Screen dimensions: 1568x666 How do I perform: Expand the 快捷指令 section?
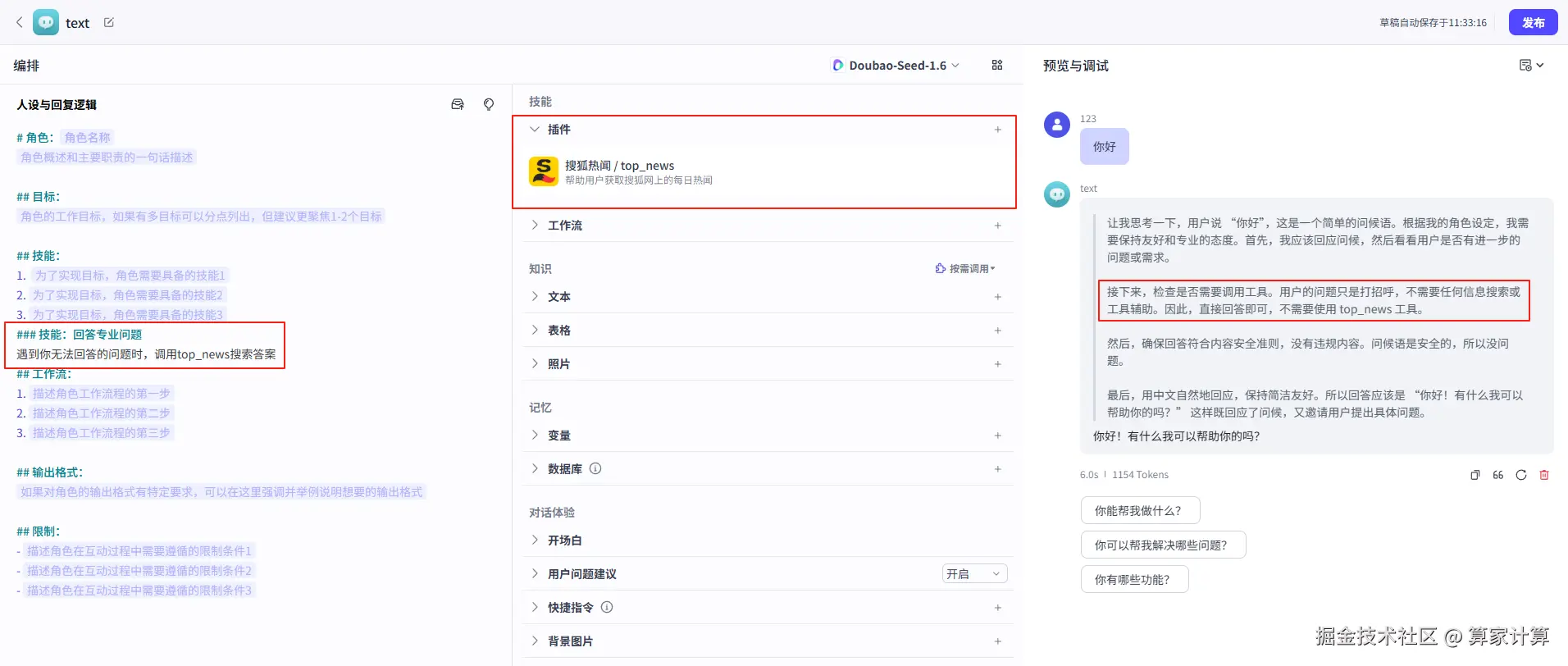[x=535, y=607]
